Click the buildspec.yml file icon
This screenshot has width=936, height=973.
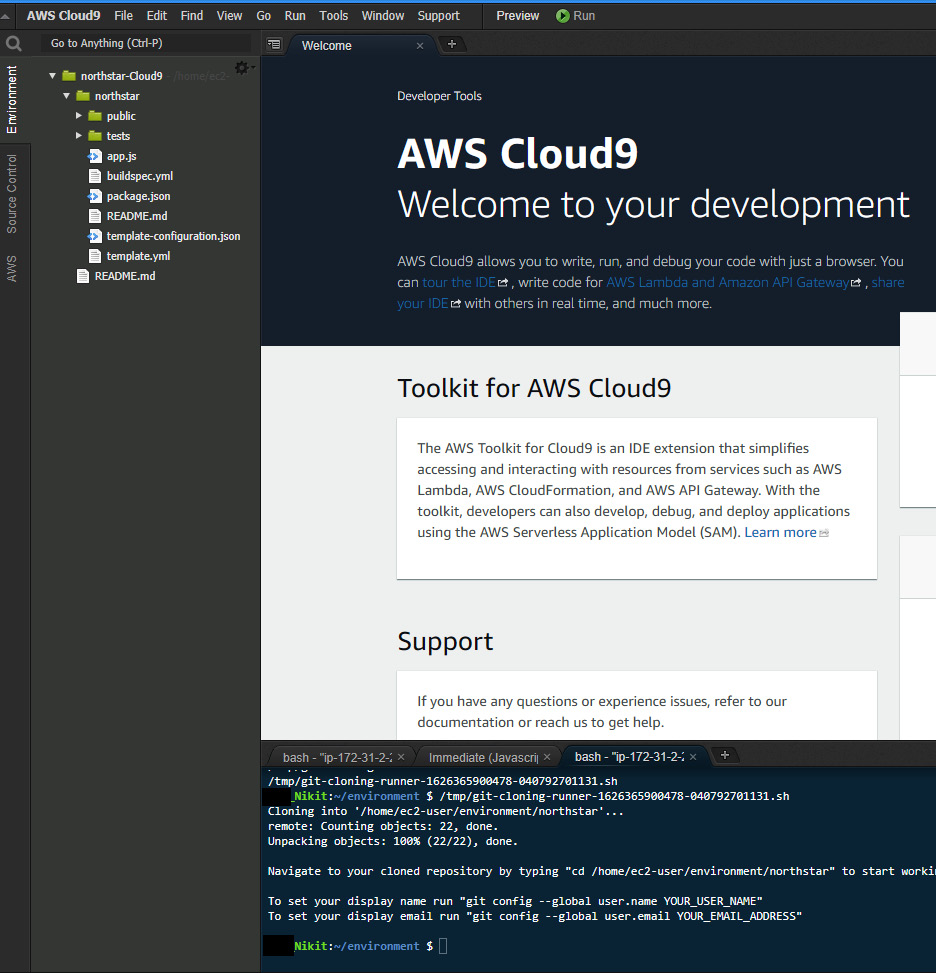coord(94,176)
